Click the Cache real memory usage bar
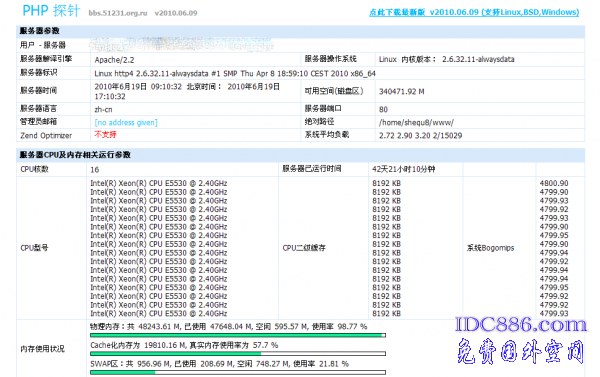The image size is (600, 377). click(x=238, y=354)
